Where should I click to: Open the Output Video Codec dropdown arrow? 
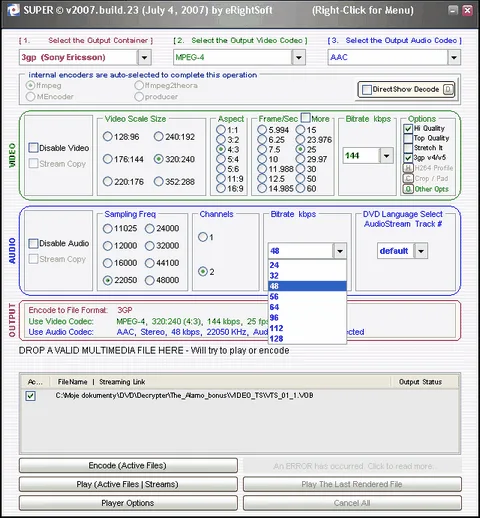coord(299,57)
